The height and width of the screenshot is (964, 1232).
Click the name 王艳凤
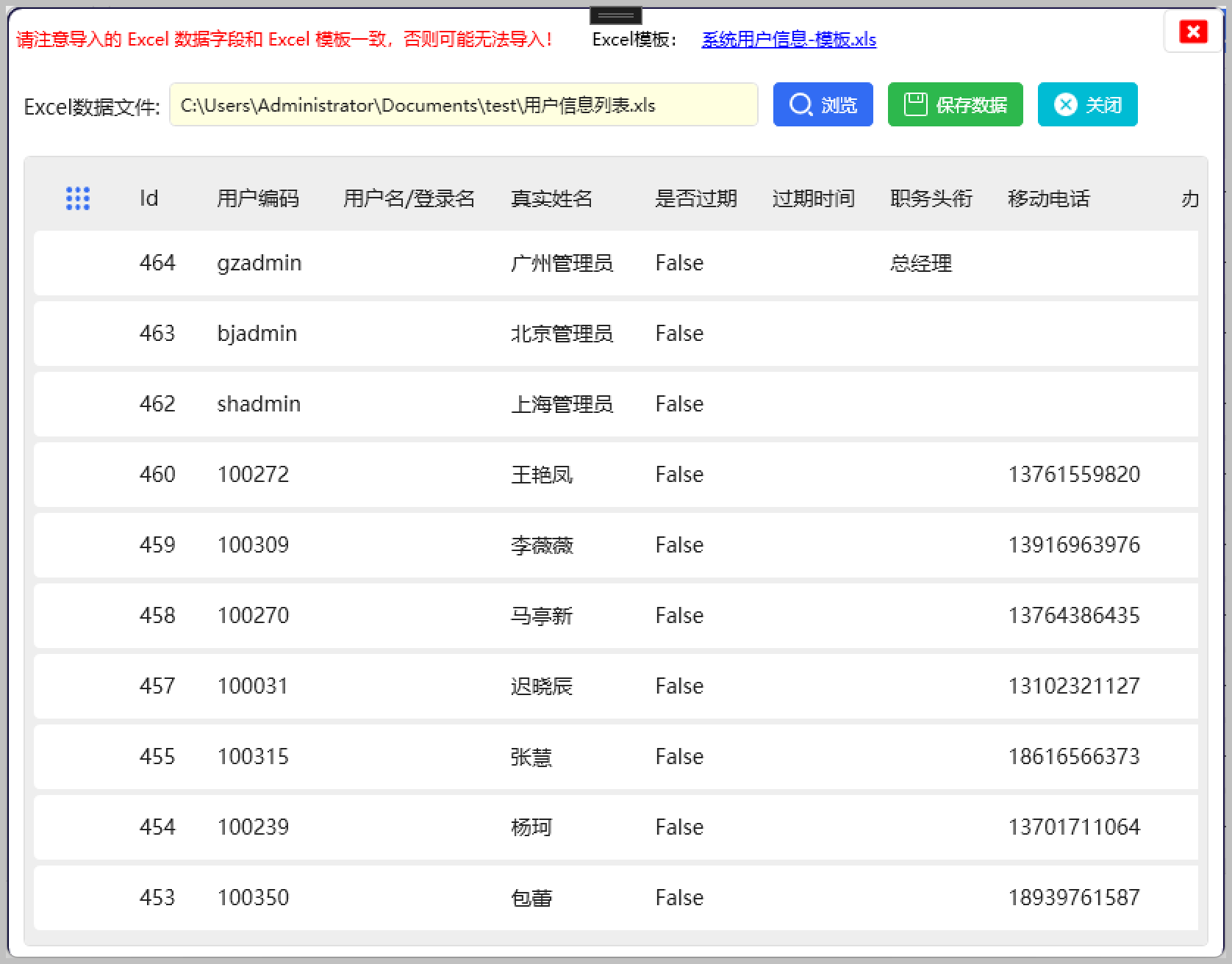(x=542, y=475)
